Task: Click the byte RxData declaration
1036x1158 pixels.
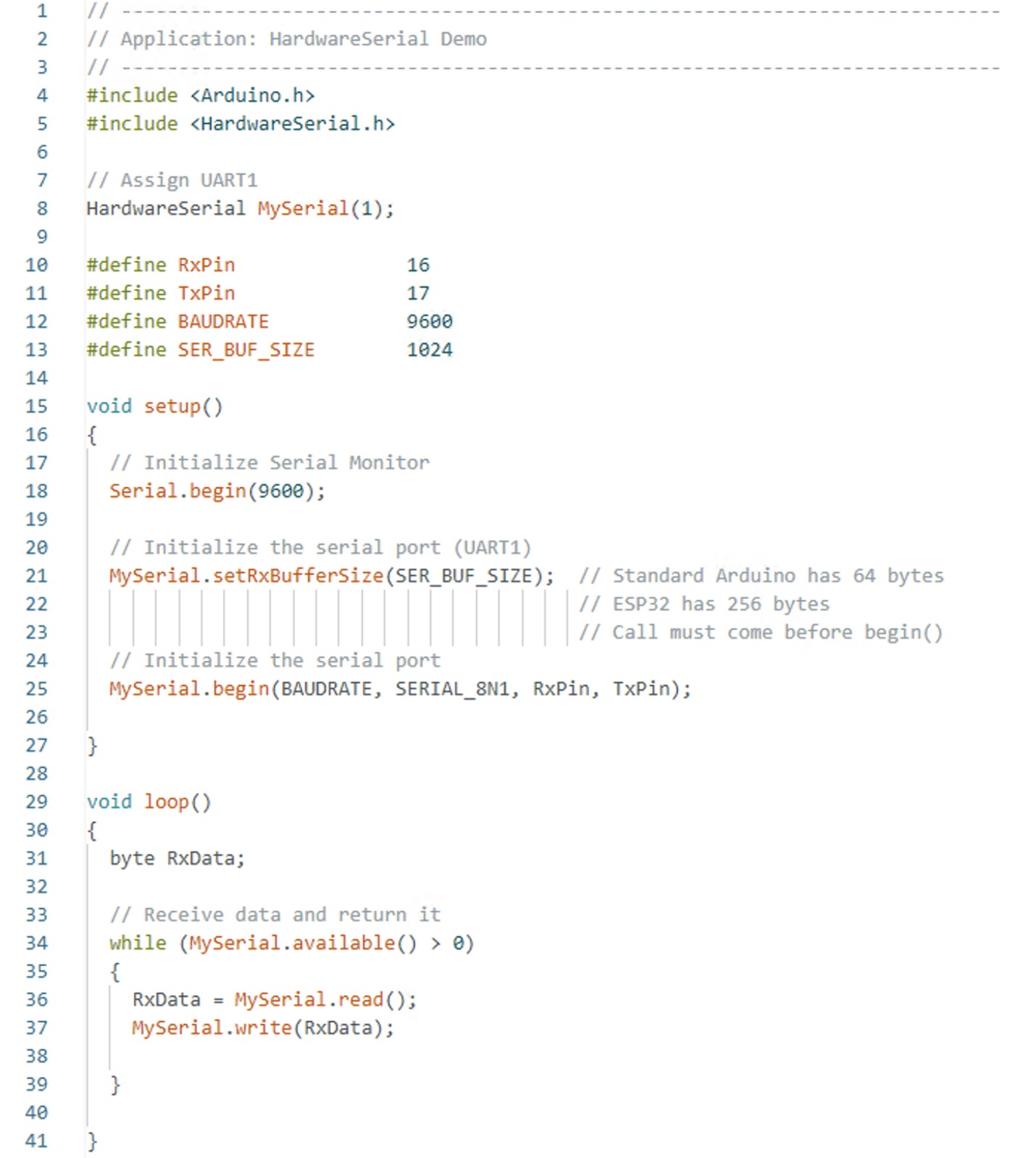Action: (177, 859)
